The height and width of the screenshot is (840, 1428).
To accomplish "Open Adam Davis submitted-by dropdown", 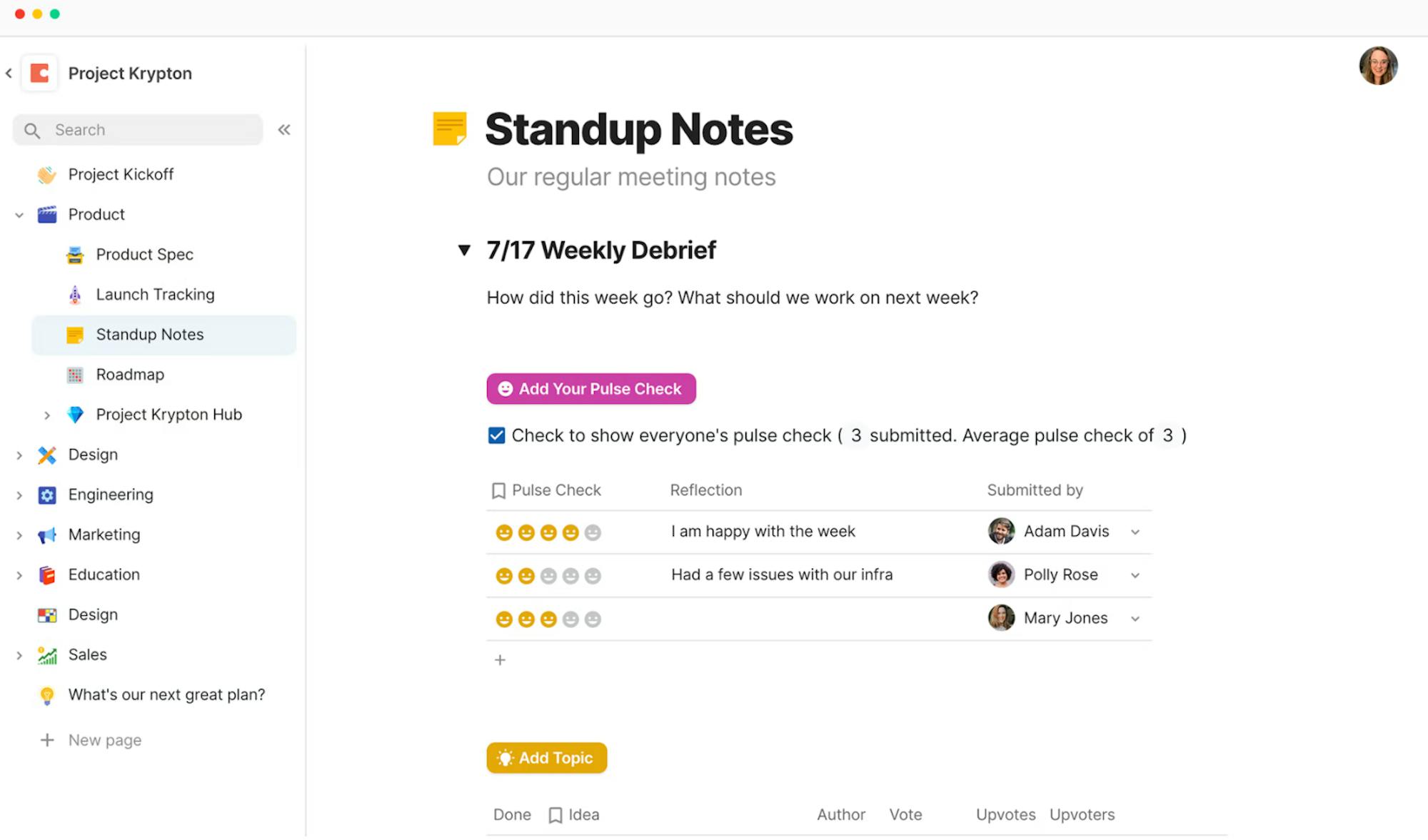I will pos(1135,532).
